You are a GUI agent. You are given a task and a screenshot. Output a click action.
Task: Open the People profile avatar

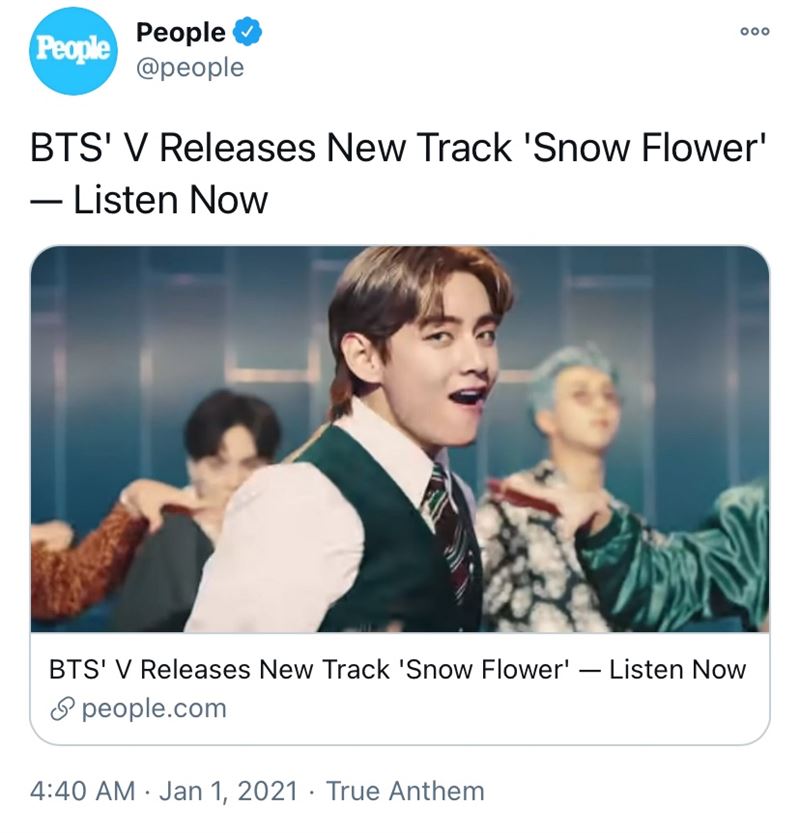point(72,50)
